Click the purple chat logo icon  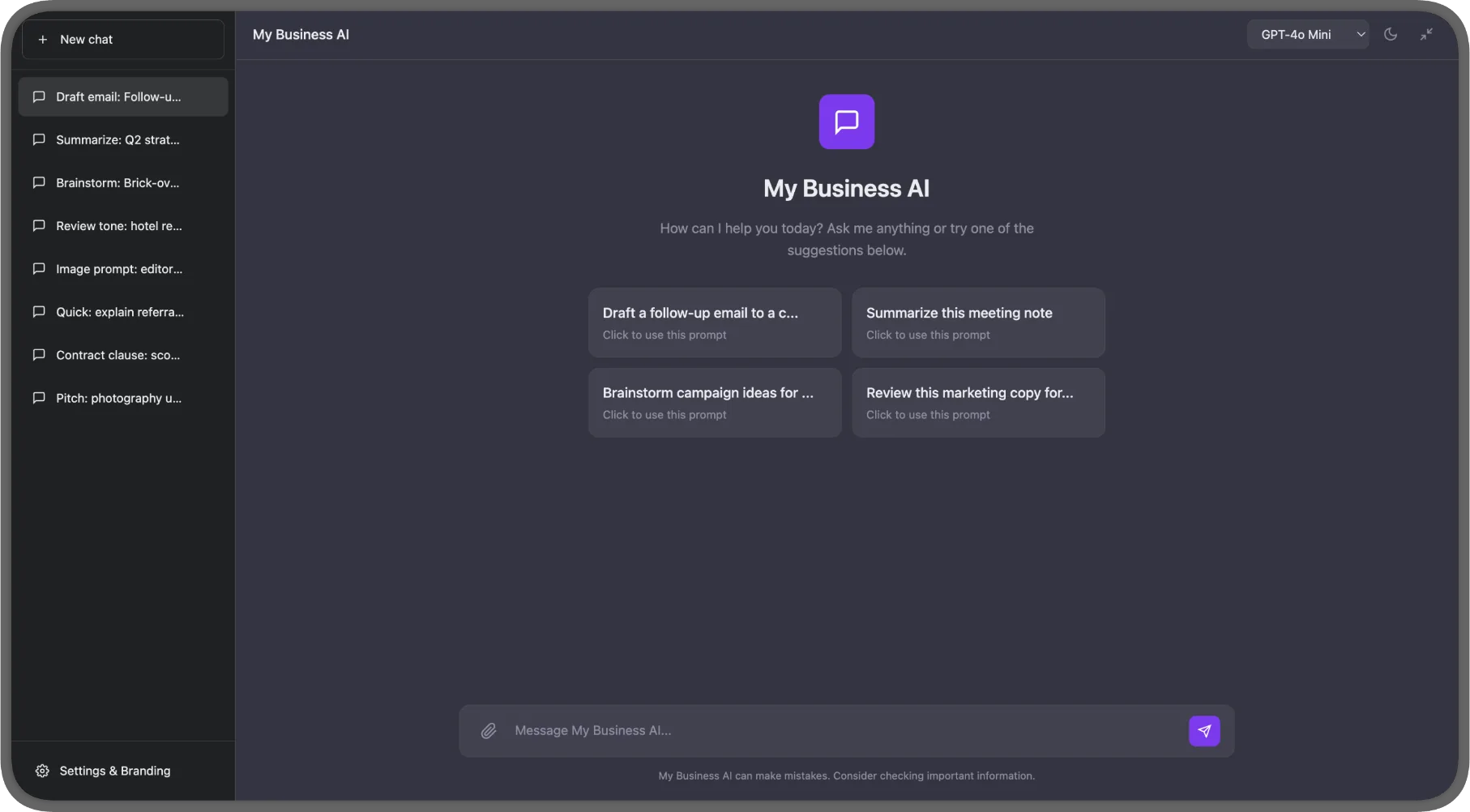pos(847,122)
